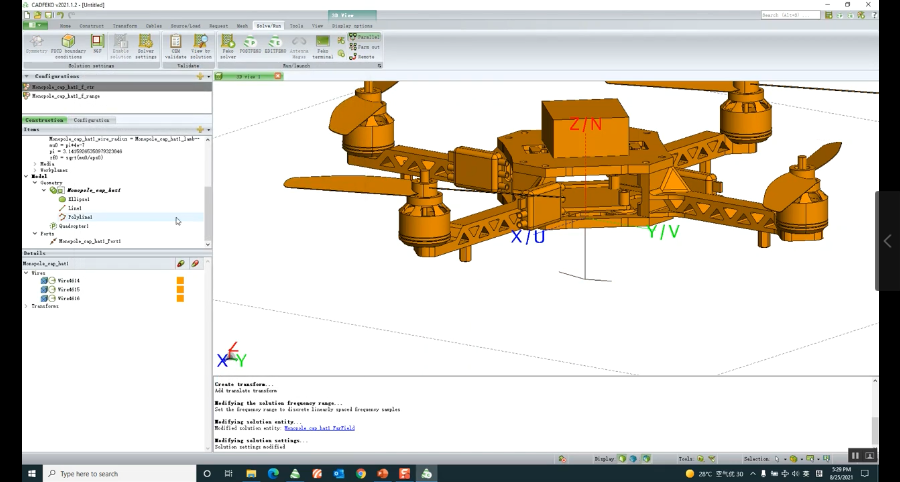Click the Remote run option
The image size is (900, 482).
[362, 57]
